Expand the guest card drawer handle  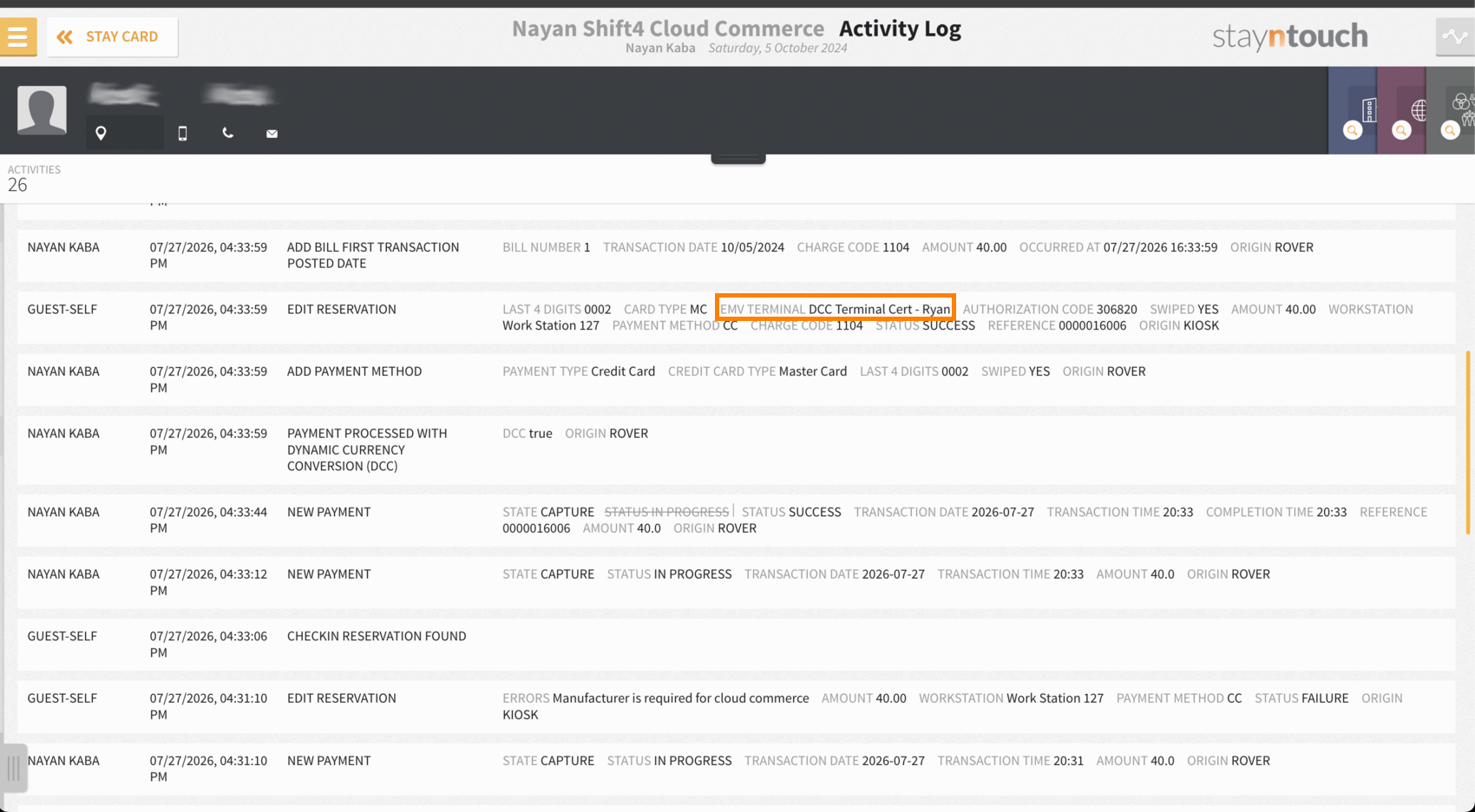(738, 159)
